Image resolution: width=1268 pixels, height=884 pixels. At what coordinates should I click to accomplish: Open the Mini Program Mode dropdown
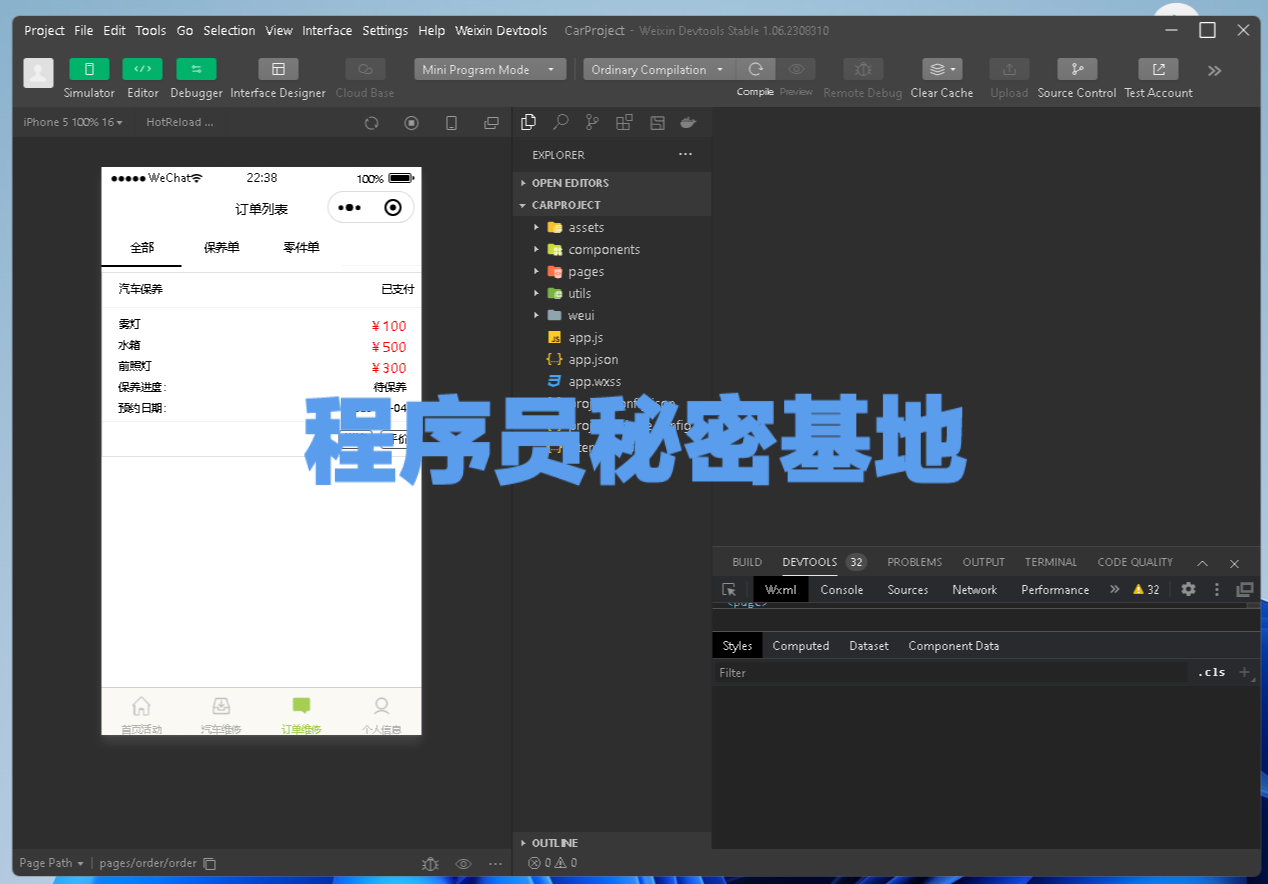point(490,69)
